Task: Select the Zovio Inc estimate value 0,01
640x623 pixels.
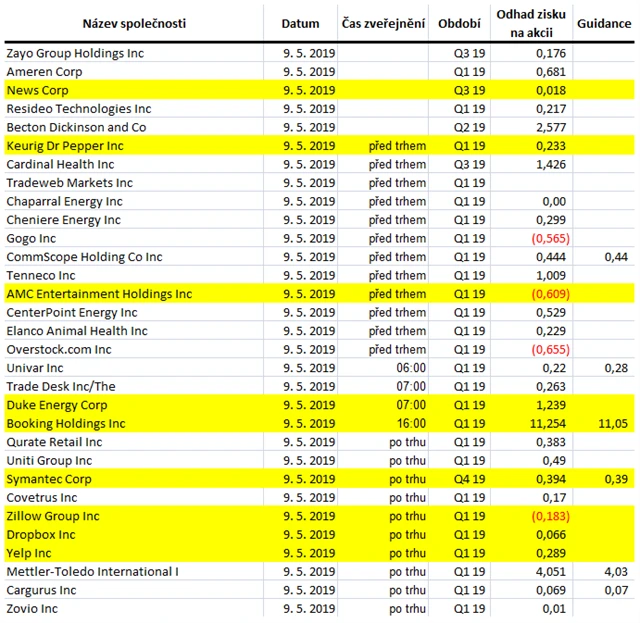Action: point(556,609)
